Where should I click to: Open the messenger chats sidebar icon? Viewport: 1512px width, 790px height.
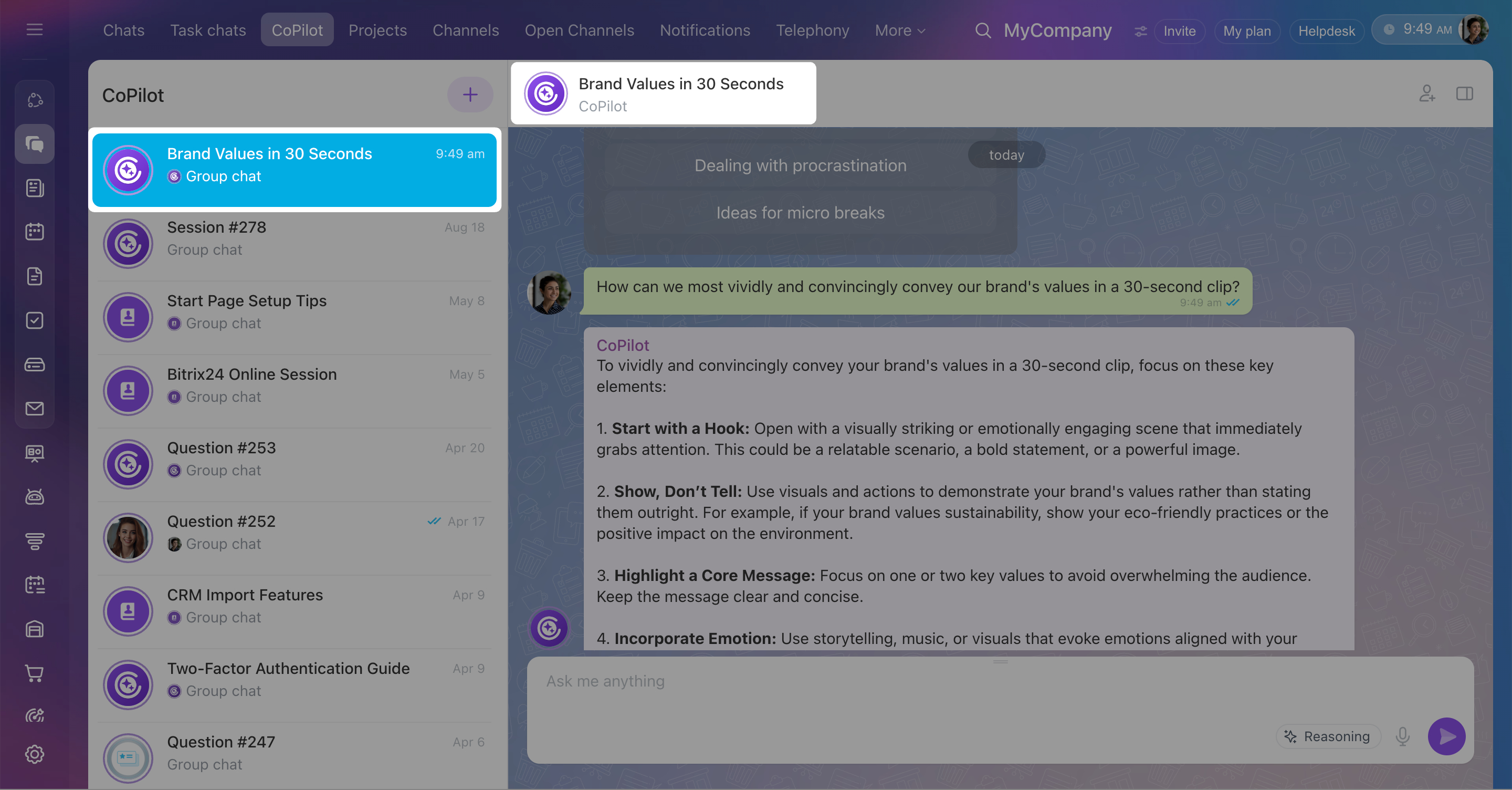(x=35, y=144)
